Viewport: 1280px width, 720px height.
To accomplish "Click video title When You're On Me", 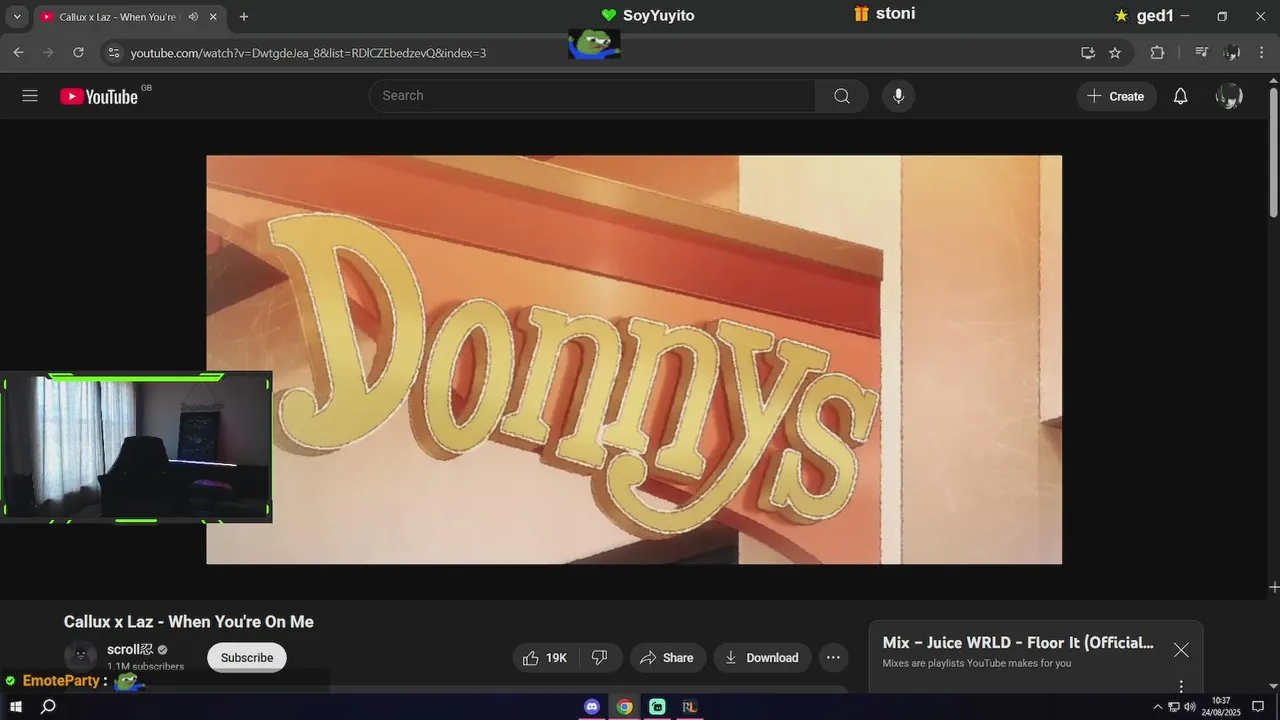I will tap(189, 622).
